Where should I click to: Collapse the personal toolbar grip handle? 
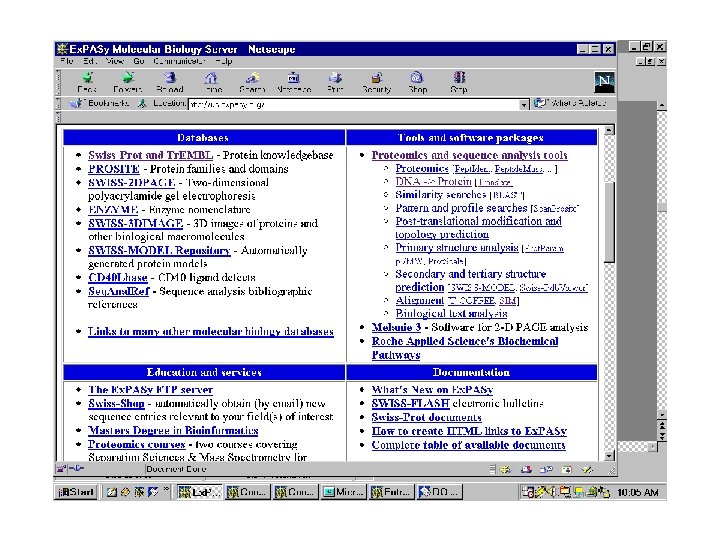(58, 117)
